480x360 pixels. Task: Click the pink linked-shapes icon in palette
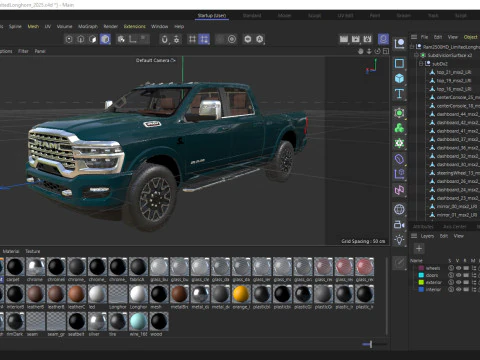[x=399, y=190]
